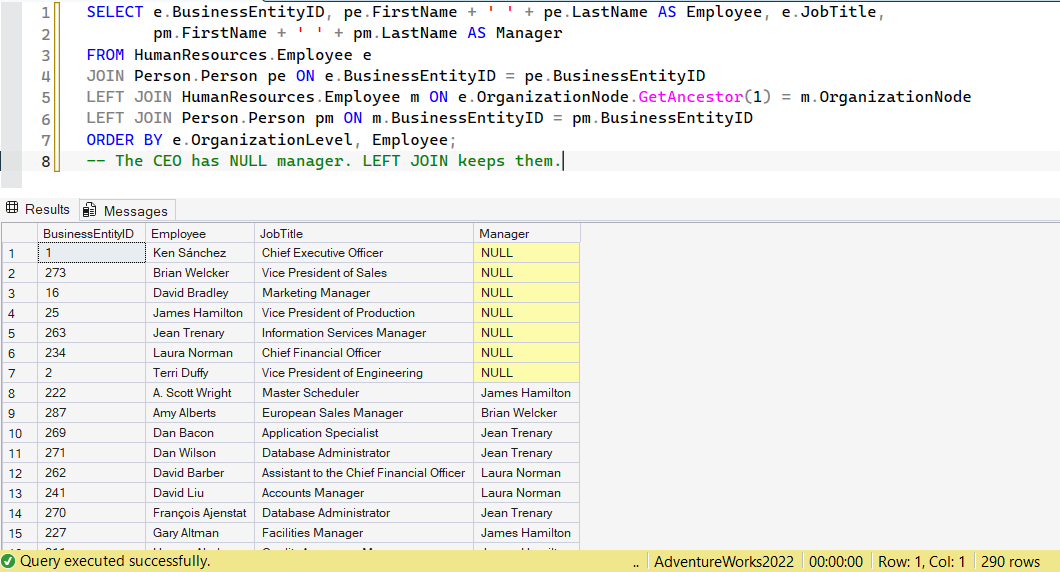Screen dimensions: 1060x572
Task: Click the cell 'A. Scott Wright'
Action: (200, 393)
